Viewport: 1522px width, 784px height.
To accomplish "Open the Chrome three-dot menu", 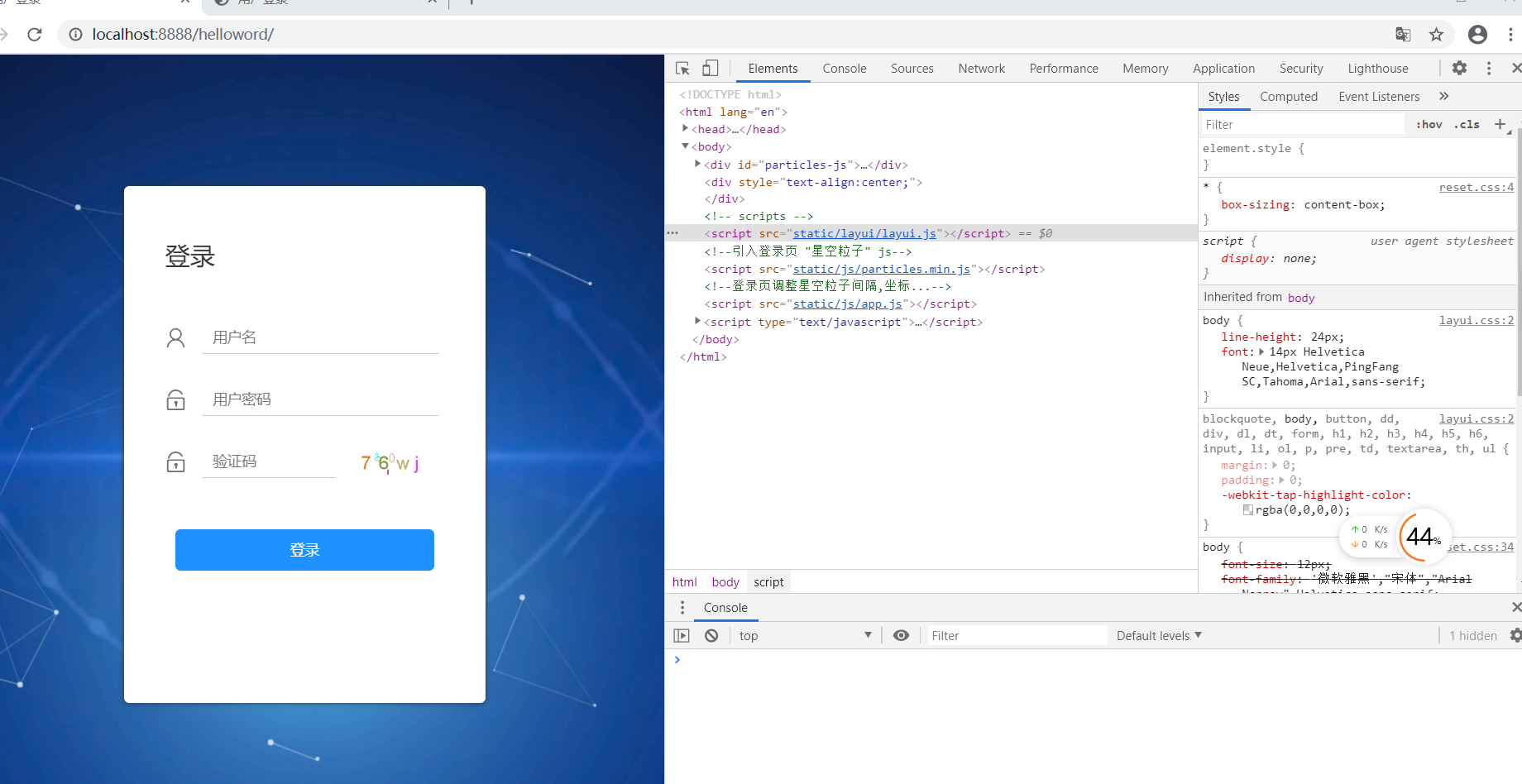I will click(x=1510, y=34).
